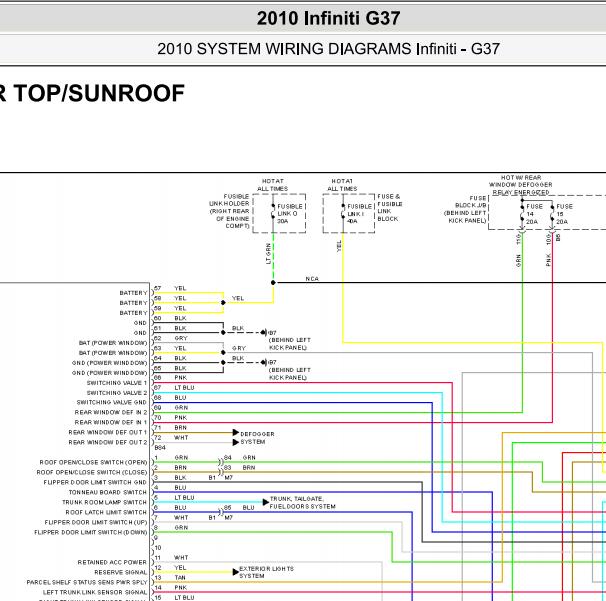
Task: Select the vertical "LT GRN" wire label
Action: 268,254
